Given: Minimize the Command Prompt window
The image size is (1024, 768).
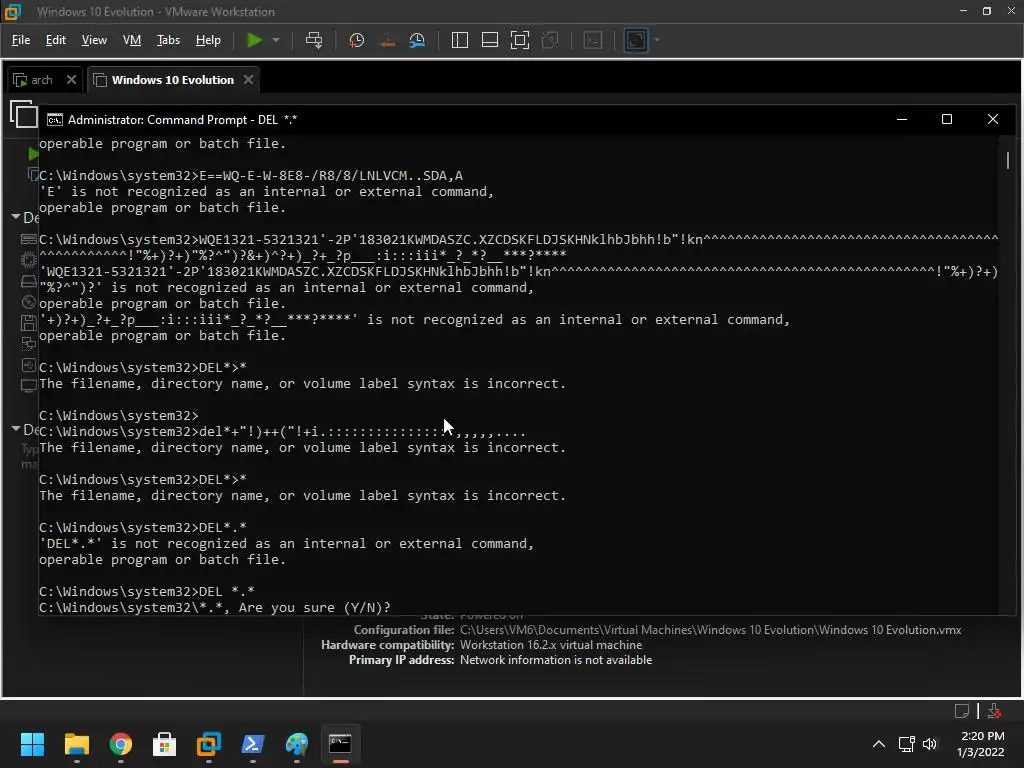Looking at the screenshot, I should click(902, 119).
